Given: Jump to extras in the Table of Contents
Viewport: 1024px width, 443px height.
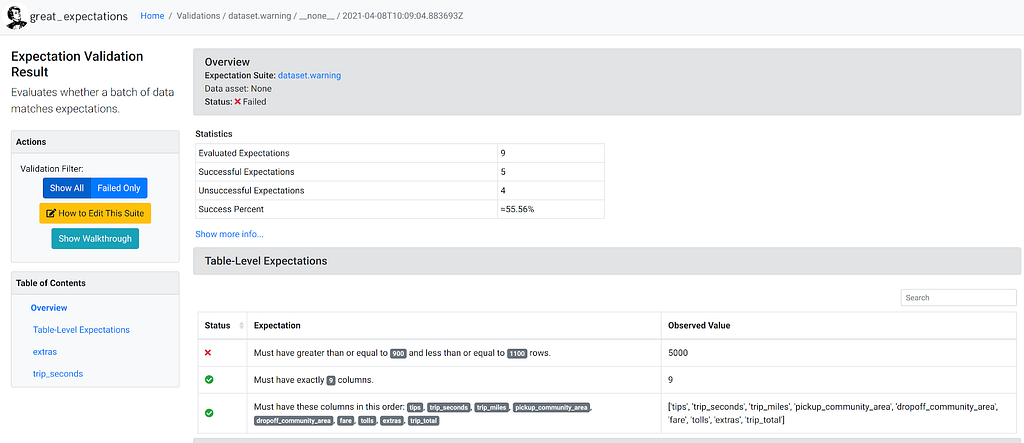Looking at the screenshot, I should 45,352.
